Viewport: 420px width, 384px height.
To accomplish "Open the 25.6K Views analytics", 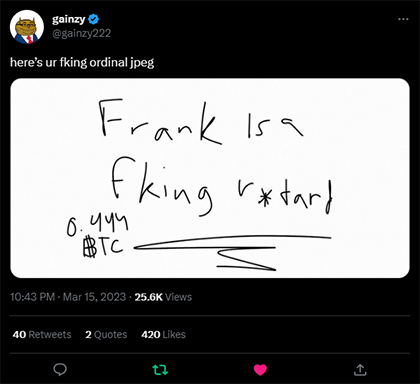I will [x=163, y=297].
